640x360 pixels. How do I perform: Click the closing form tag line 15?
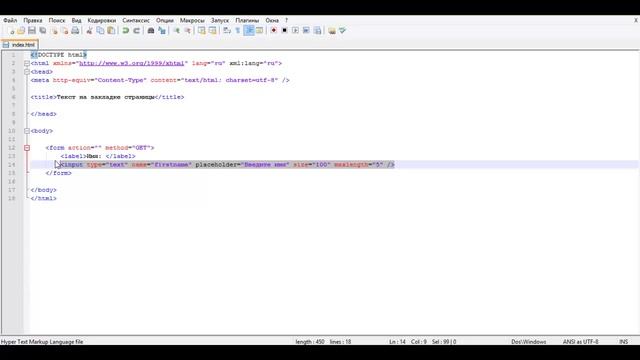[x=58, y=173]
